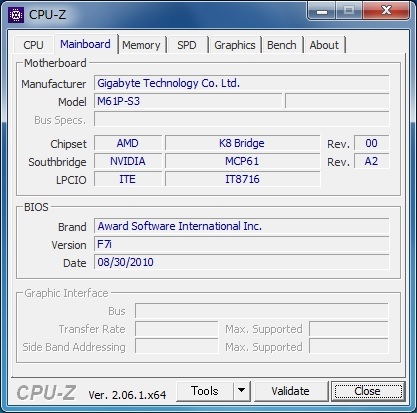Click the CPU-Z application icon in title bar
The height and width of the screenshot is (413, 417).
[x=16, y=14]
